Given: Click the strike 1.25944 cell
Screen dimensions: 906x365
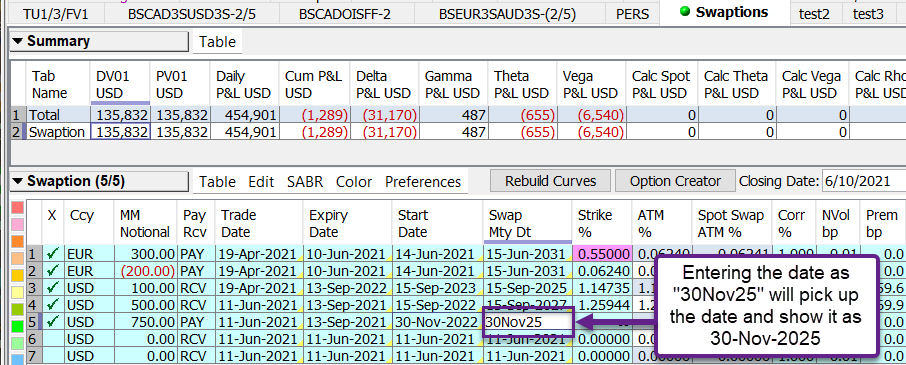Looking at the screenshot, I should point(601,304).
